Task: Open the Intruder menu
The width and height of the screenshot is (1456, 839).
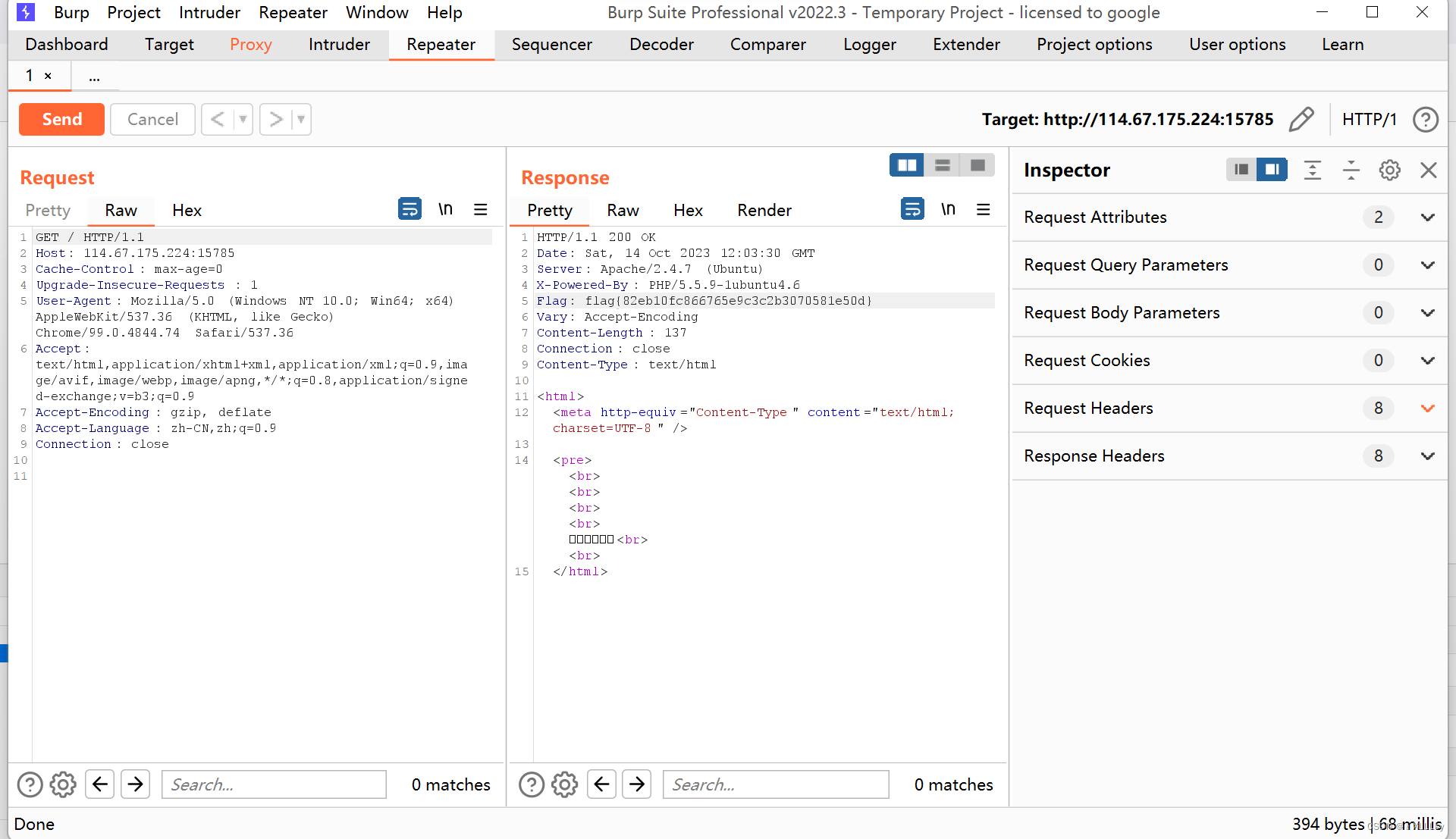Action: pyautogui.click(x=209, y=12)
